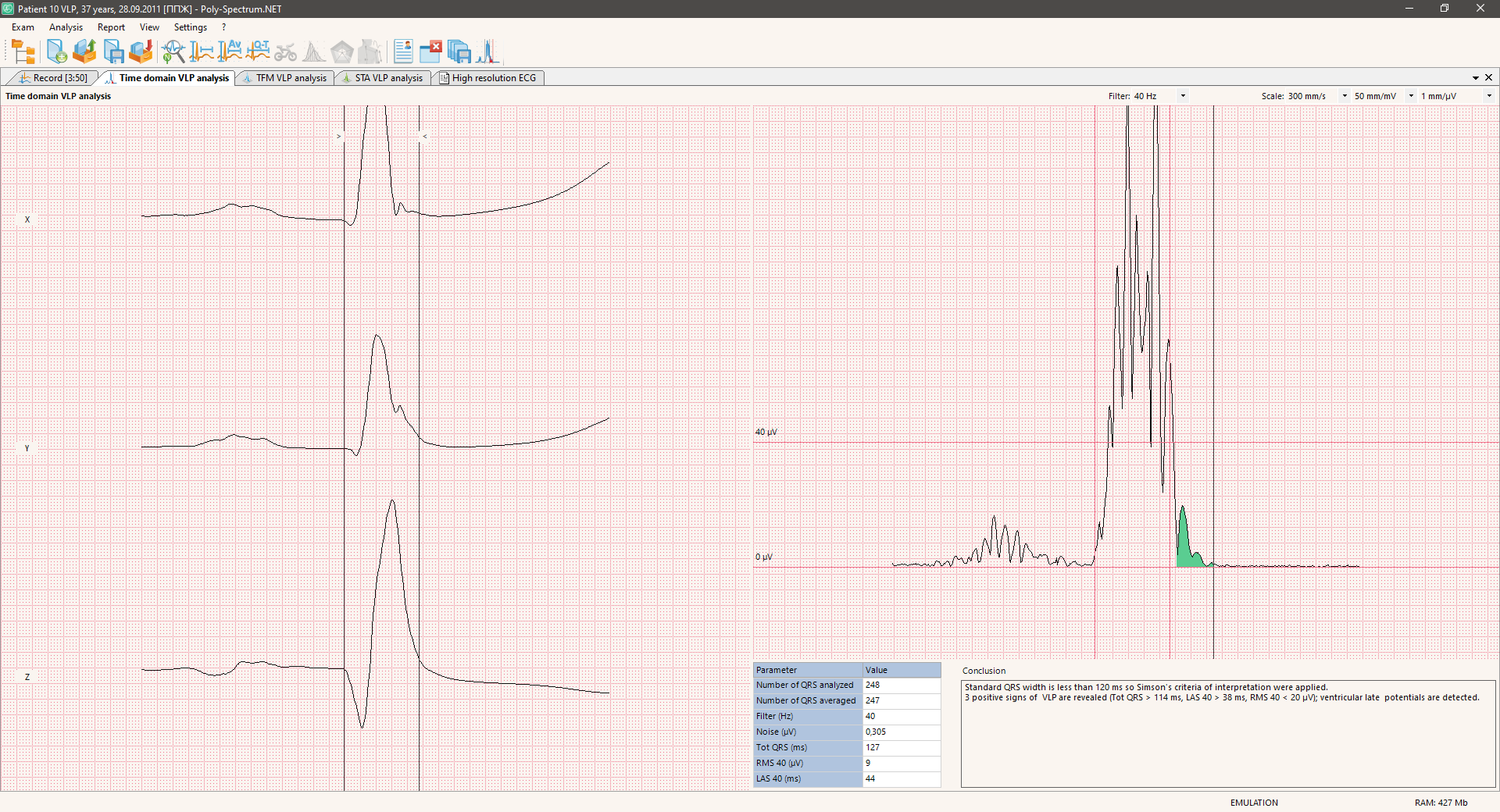The width and height of the screenshot is (1500, 812).
Task: Expand the Scale 300 mm/s dropdown
Action: coord(1345,96)
